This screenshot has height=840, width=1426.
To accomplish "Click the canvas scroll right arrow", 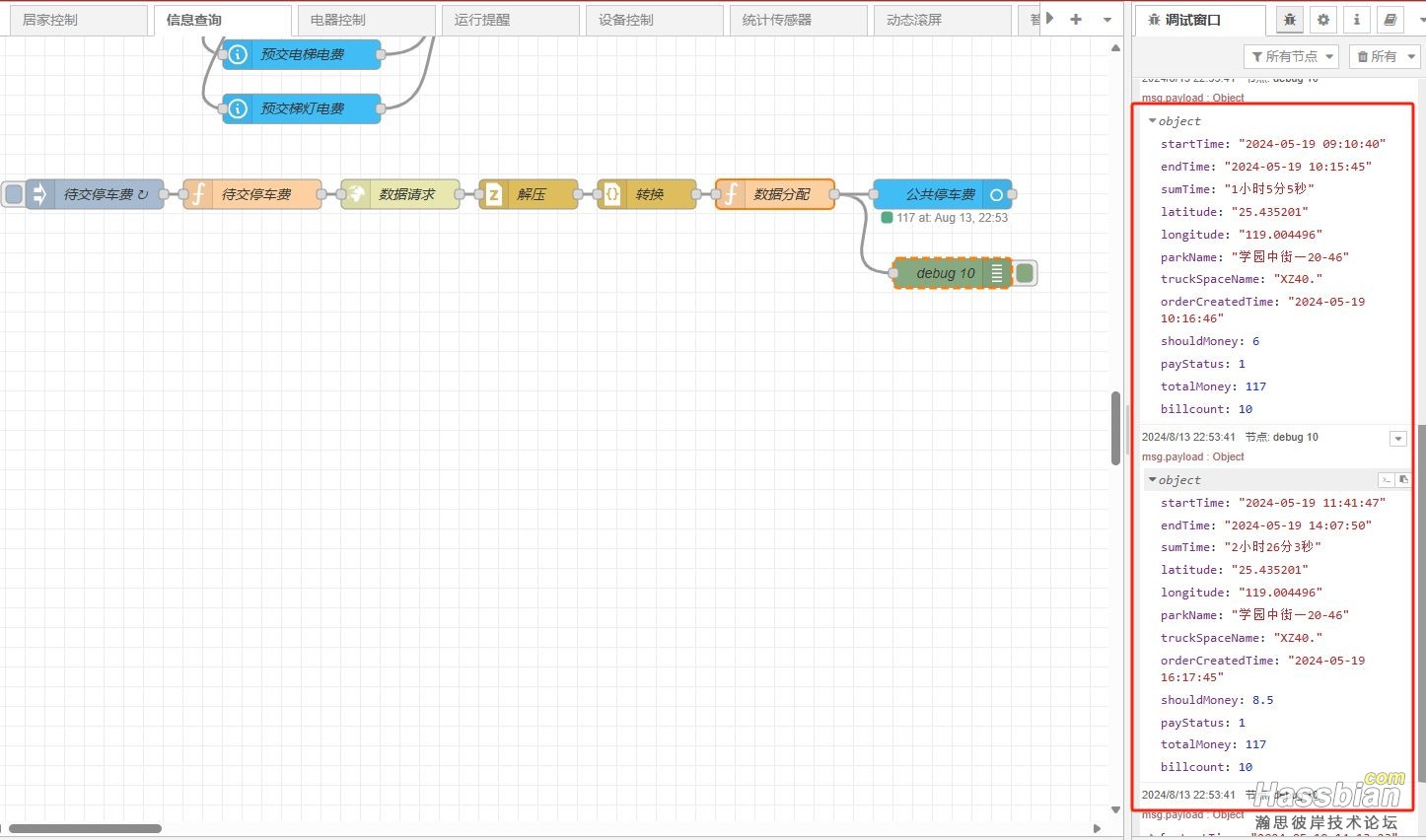I will pyautogui.click(x=1098, y=828).
